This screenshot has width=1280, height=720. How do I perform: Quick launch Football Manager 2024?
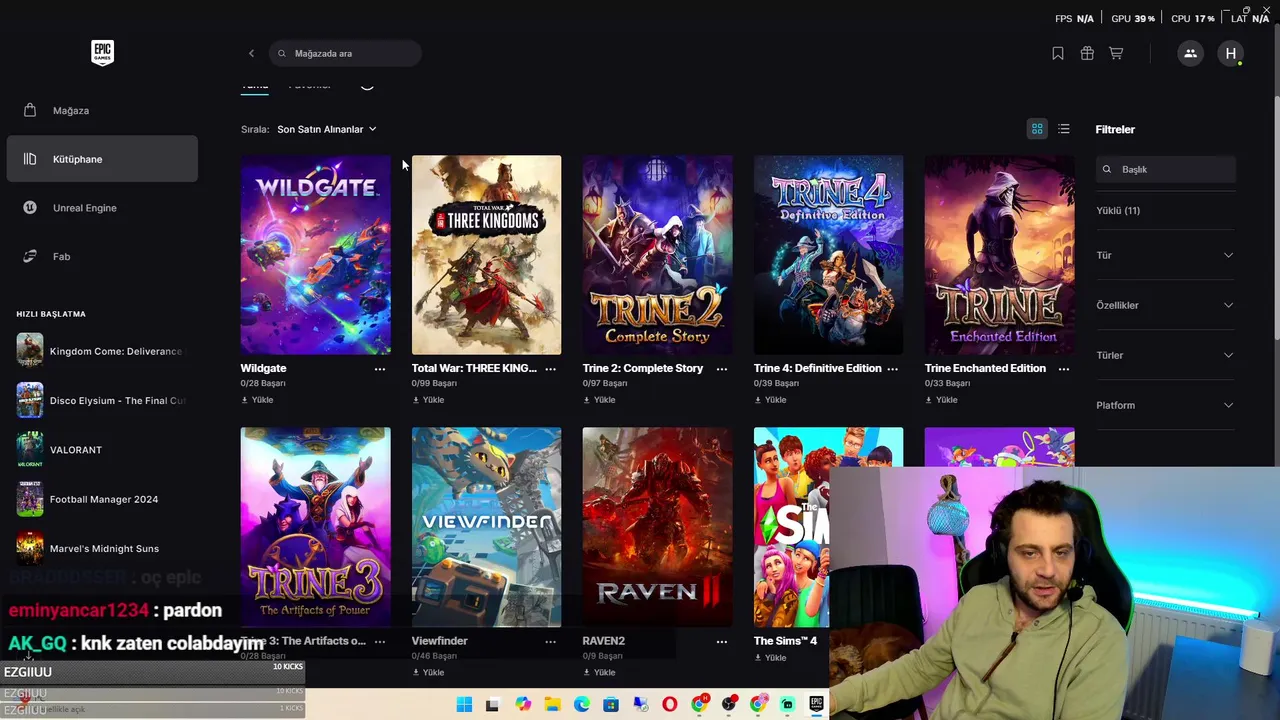coord(101,499)
